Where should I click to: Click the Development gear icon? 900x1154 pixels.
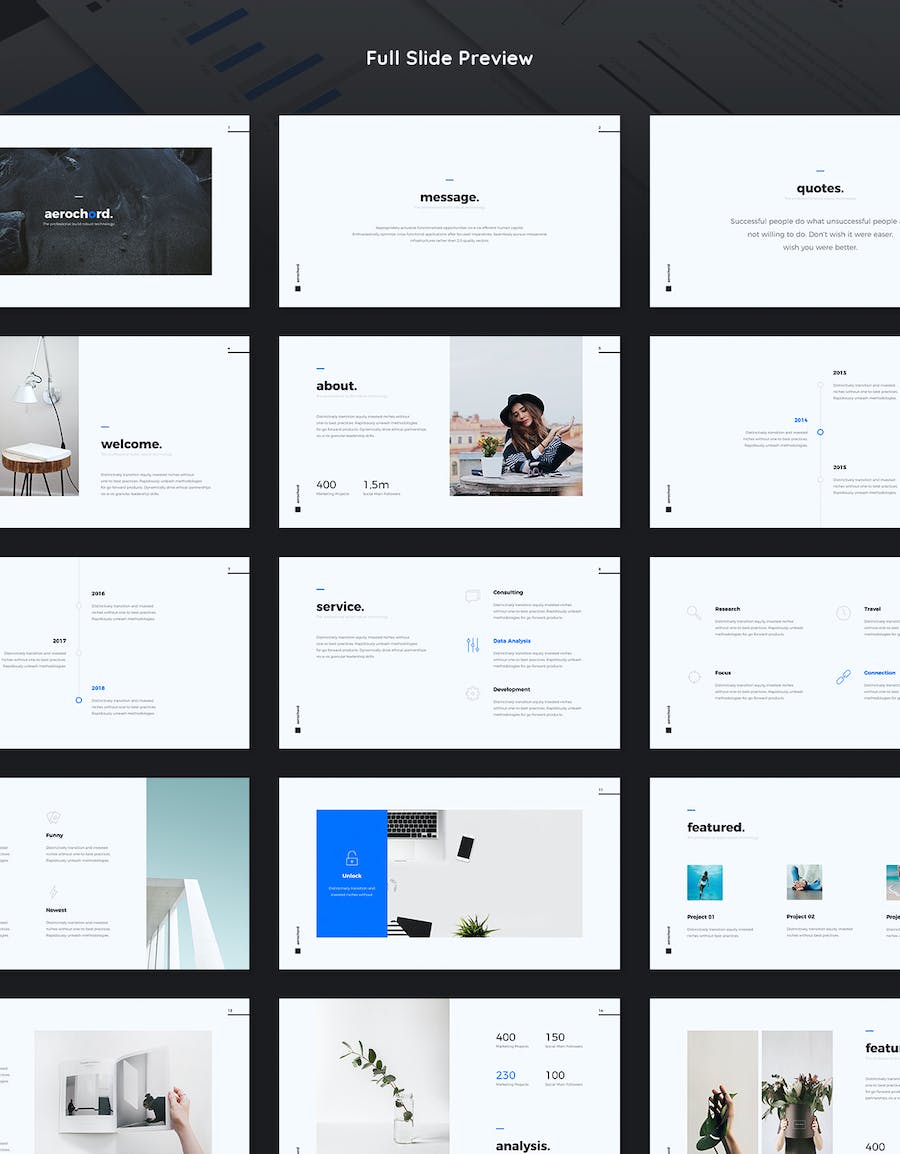click(472, 693)
